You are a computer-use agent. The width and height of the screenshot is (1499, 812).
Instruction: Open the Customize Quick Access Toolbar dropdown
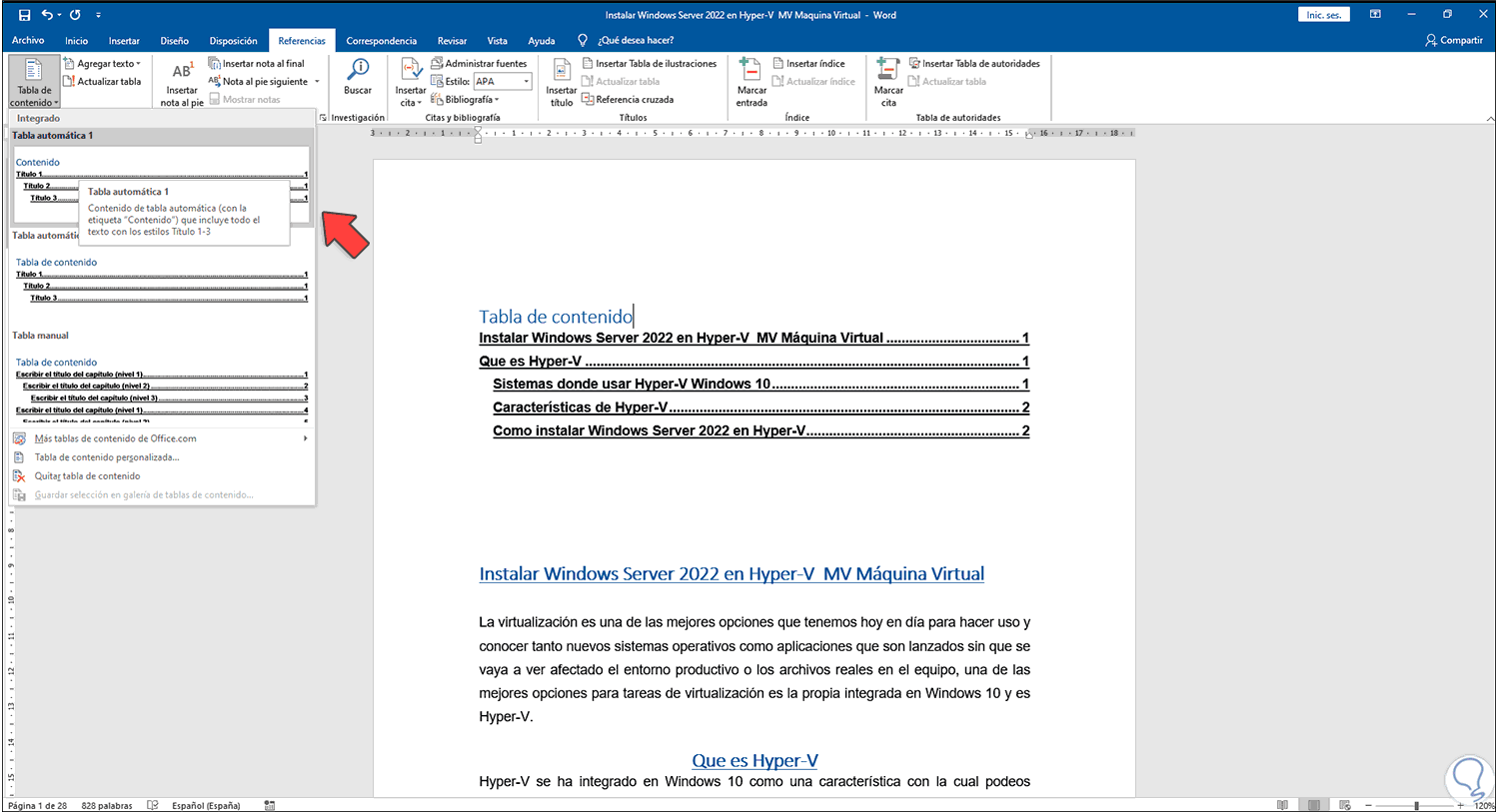click(98, 15)
